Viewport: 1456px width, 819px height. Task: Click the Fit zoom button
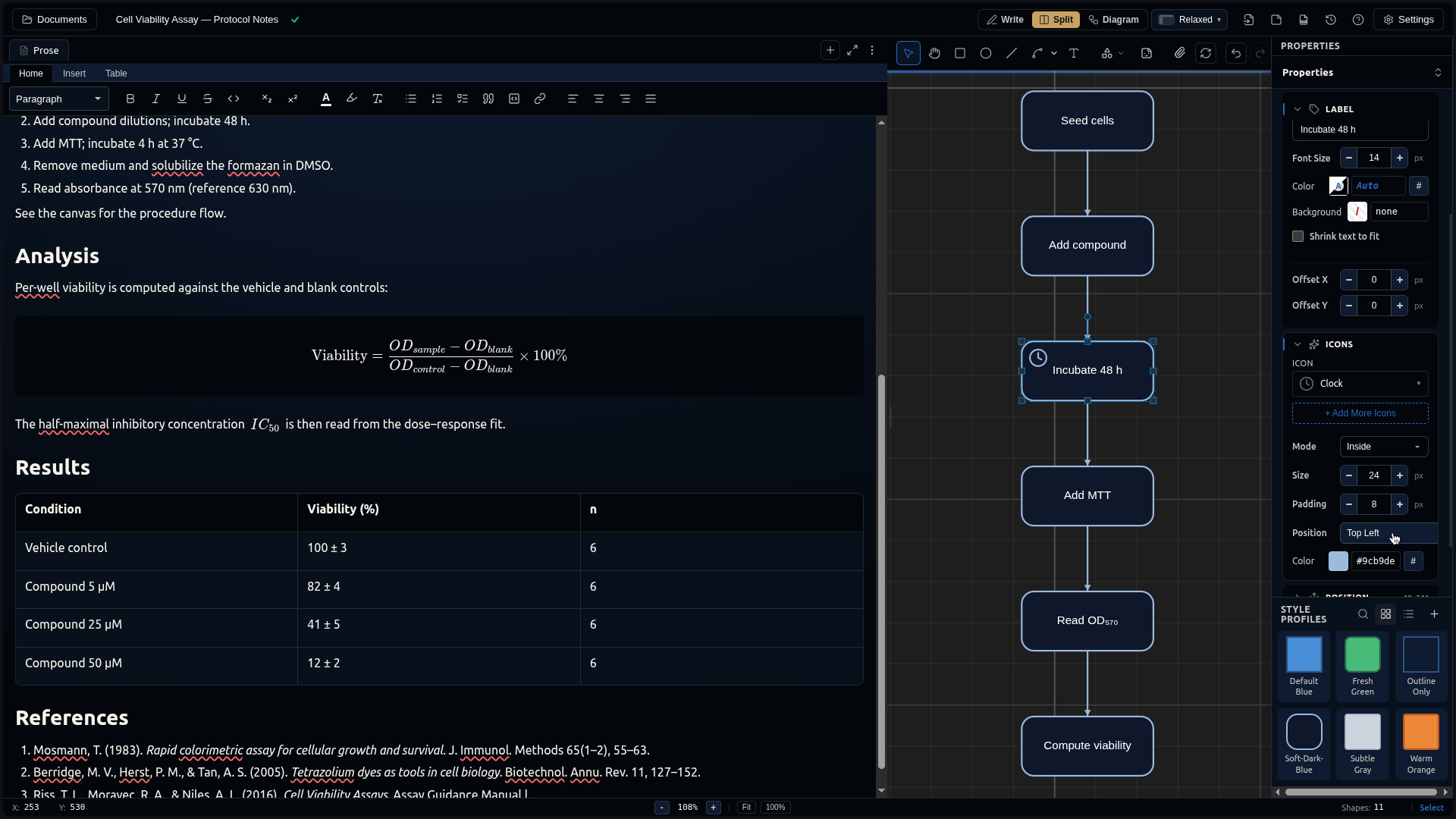(x=746, y=808)
